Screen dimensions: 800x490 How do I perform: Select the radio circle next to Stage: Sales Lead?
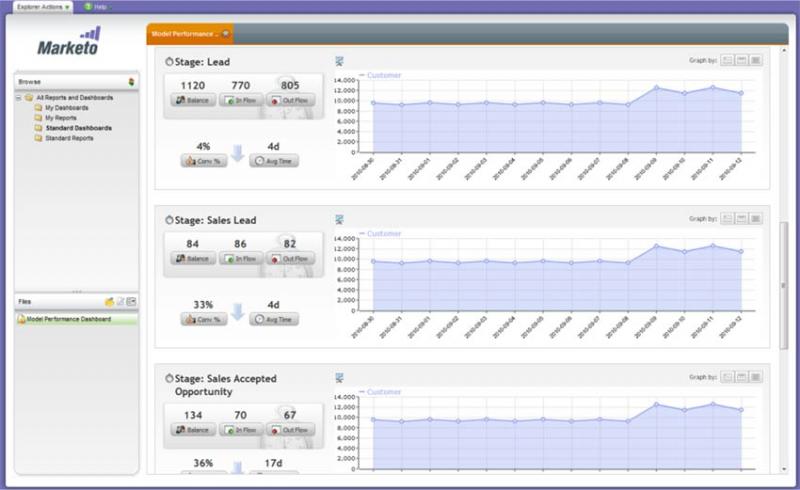(x=167, y=220)
